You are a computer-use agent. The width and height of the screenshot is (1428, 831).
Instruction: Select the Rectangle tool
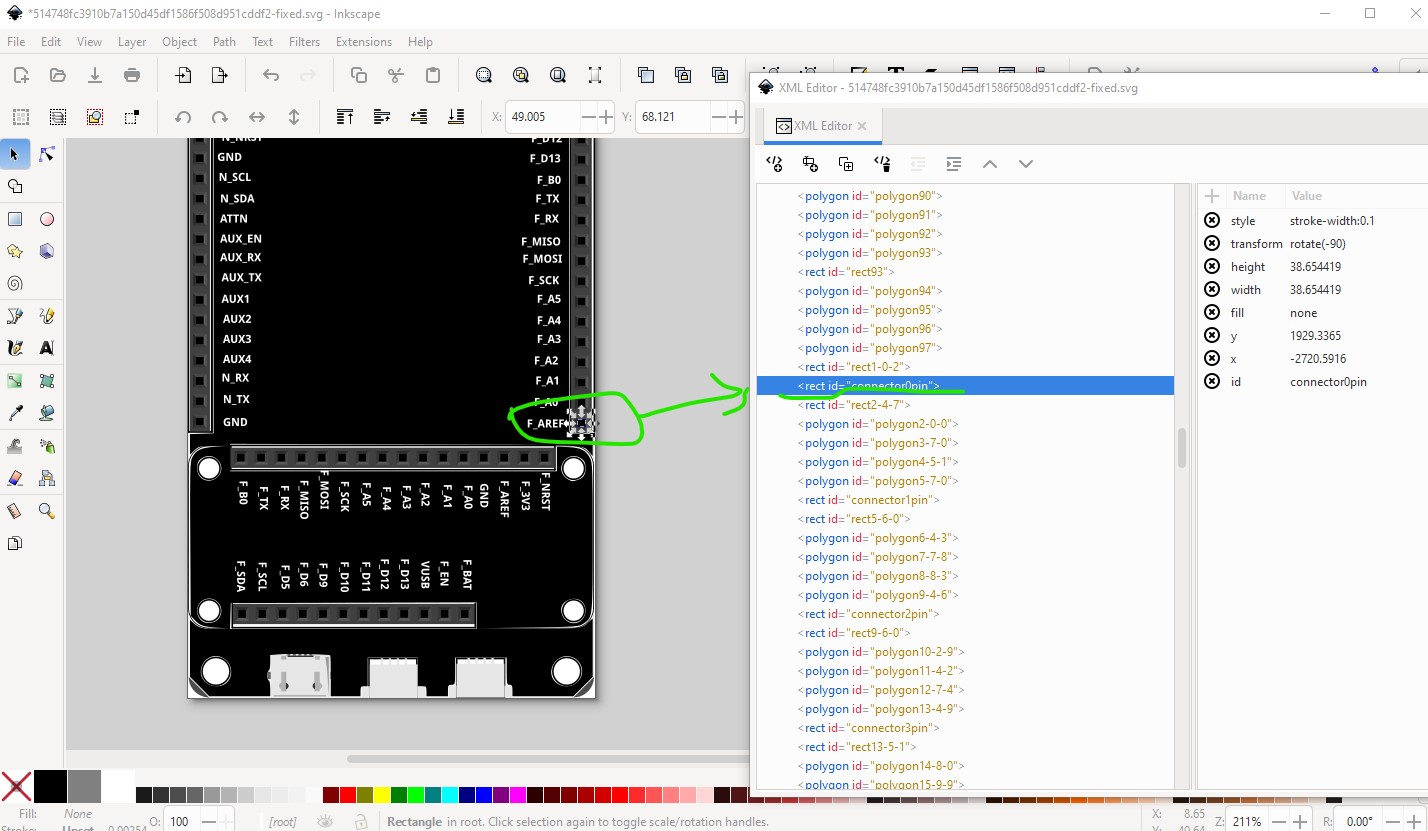(x=15, y=219)
